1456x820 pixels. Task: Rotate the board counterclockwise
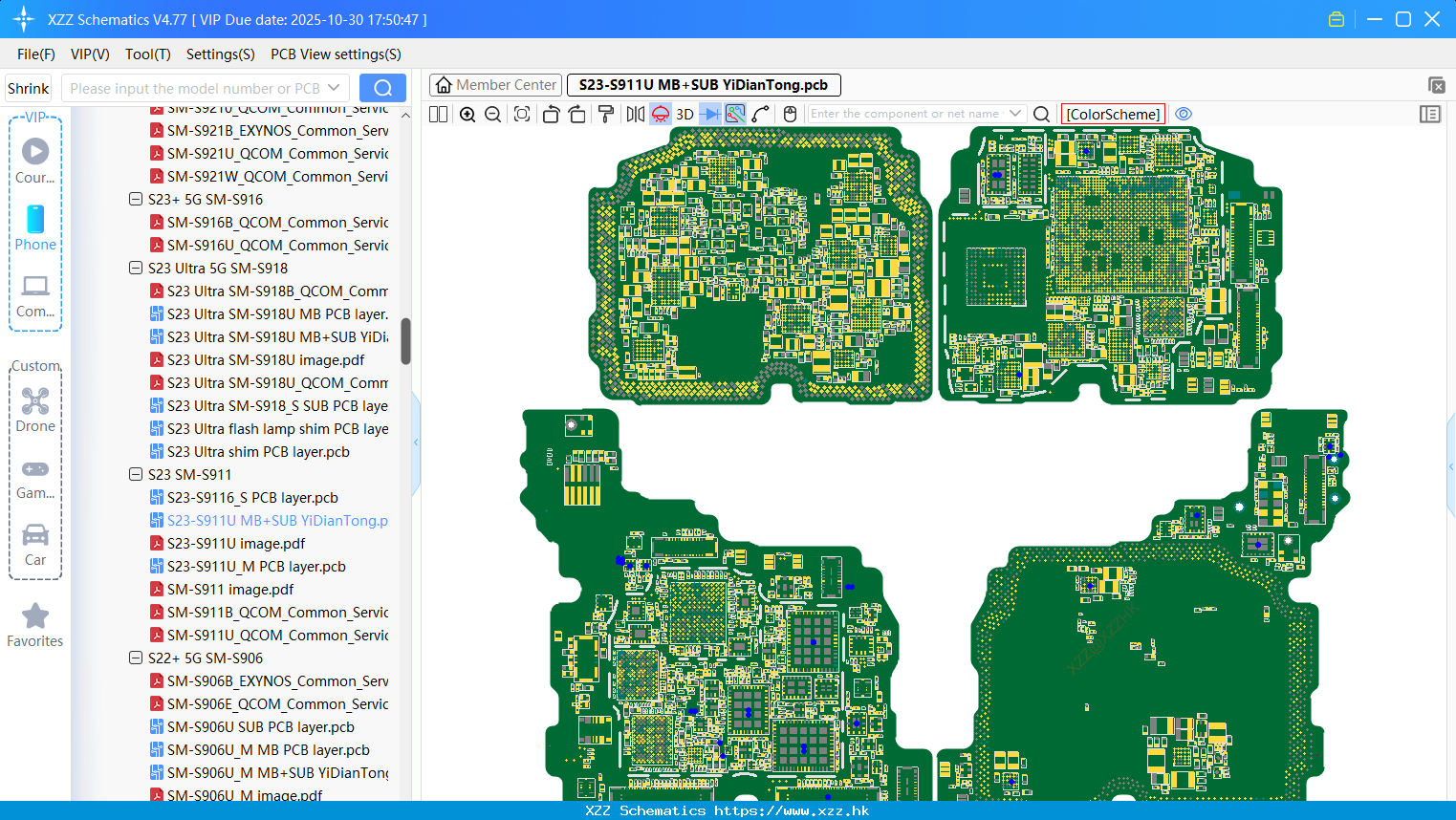tap(551, 114)
